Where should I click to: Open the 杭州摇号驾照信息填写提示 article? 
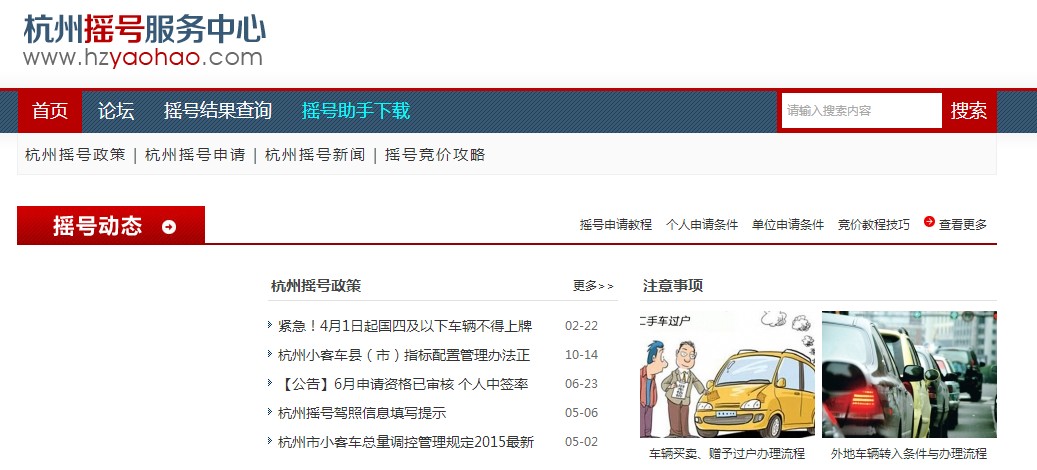point(362,413)
